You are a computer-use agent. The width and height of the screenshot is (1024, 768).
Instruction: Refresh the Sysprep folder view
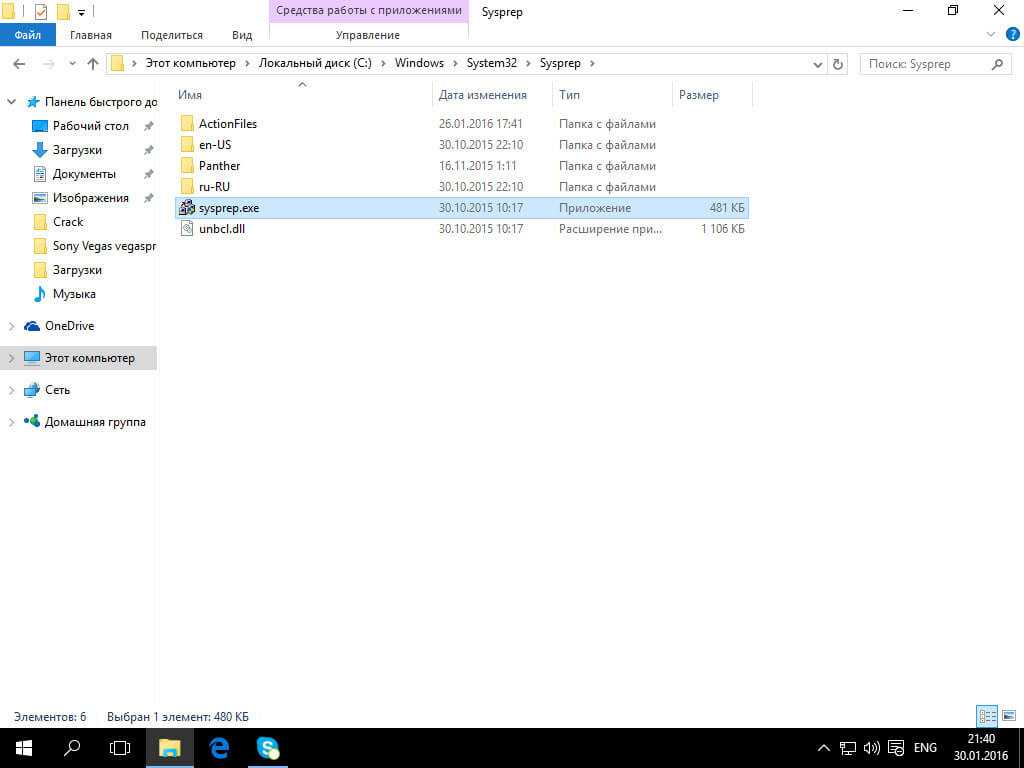pyautogui.click(x=838, y=64)
